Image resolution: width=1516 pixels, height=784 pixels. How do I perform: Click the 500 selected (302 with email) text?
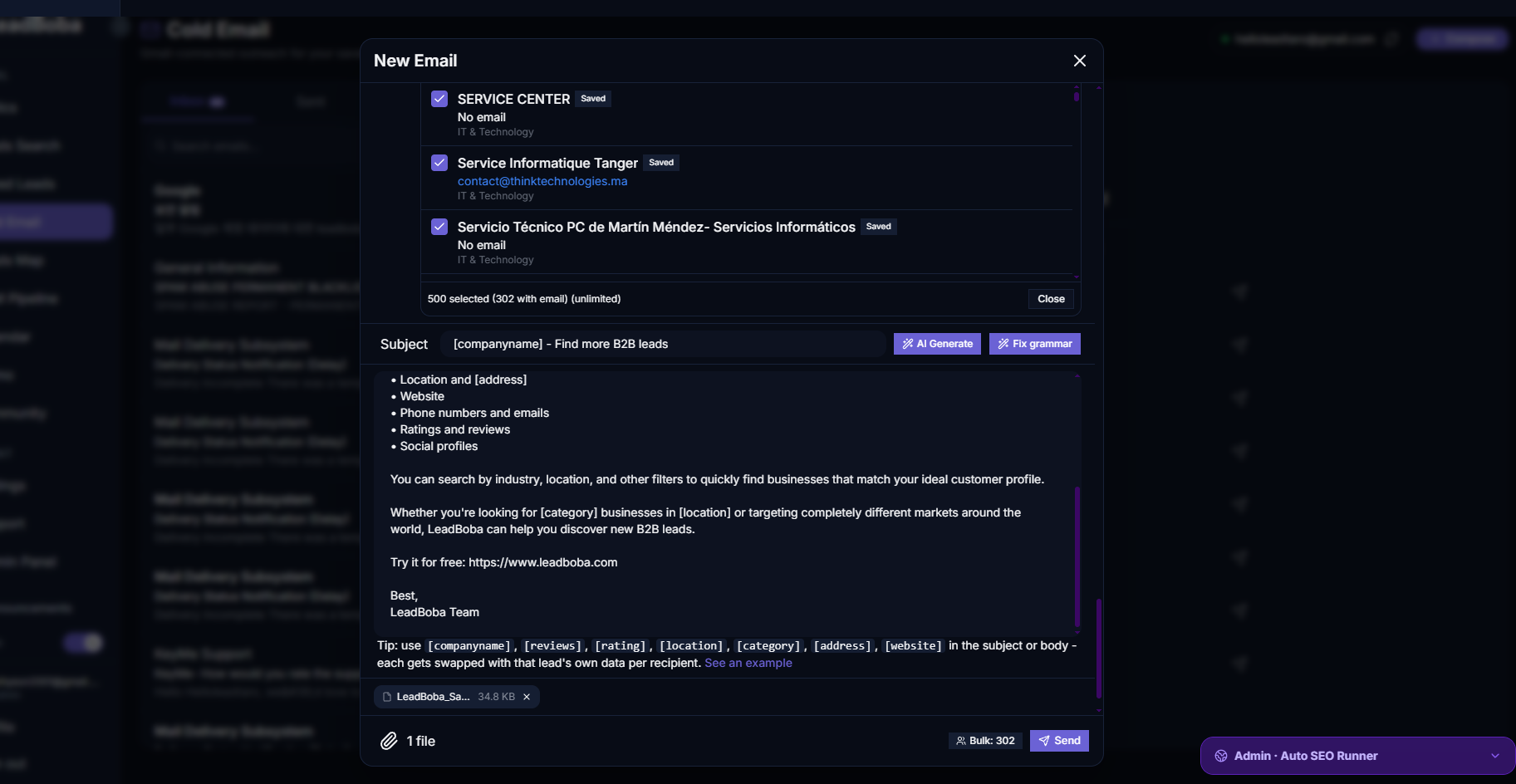524,299
